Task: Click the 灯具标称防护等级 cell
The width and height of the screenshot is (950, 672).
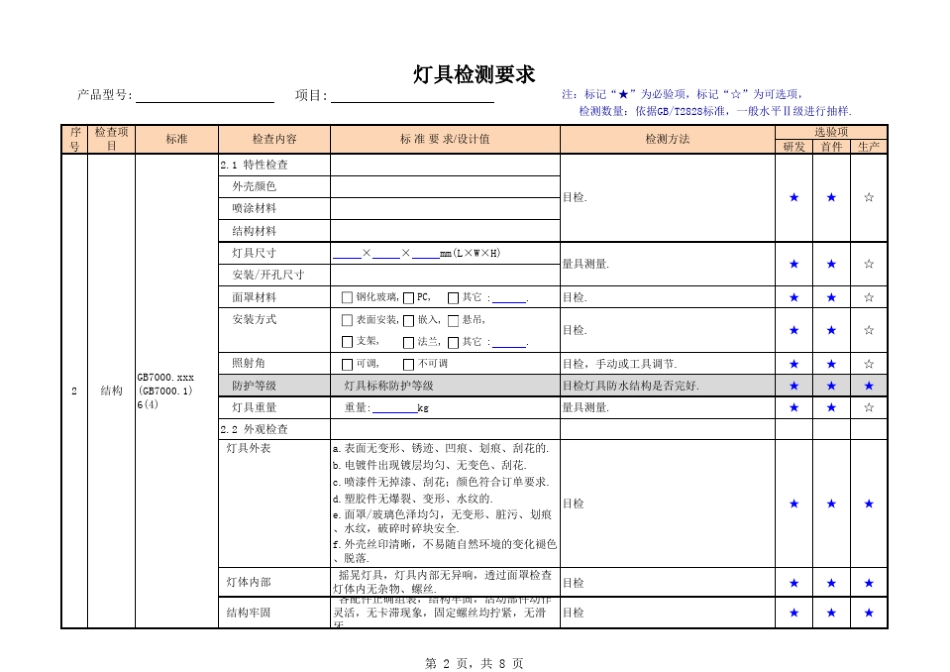Action: 445,386
